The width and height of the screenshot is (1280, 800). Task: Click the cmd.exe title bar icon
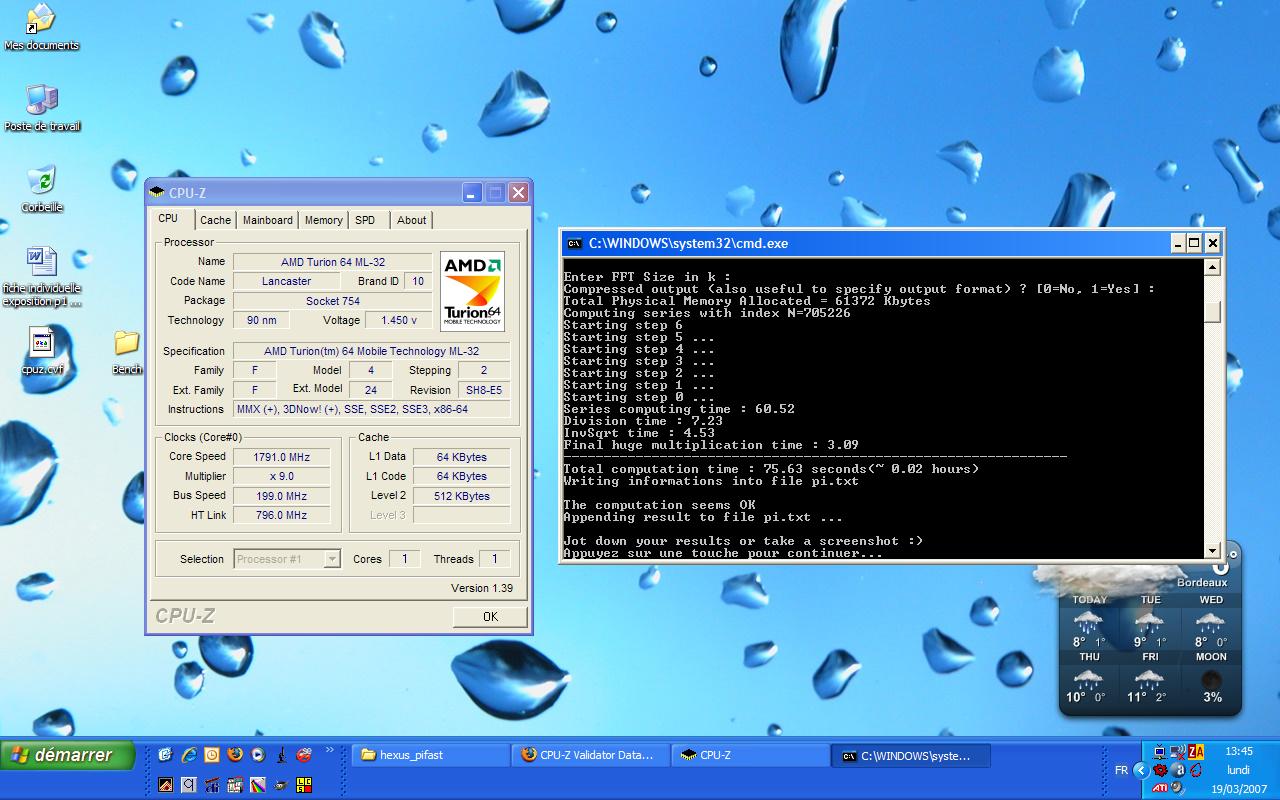point(574,243)
